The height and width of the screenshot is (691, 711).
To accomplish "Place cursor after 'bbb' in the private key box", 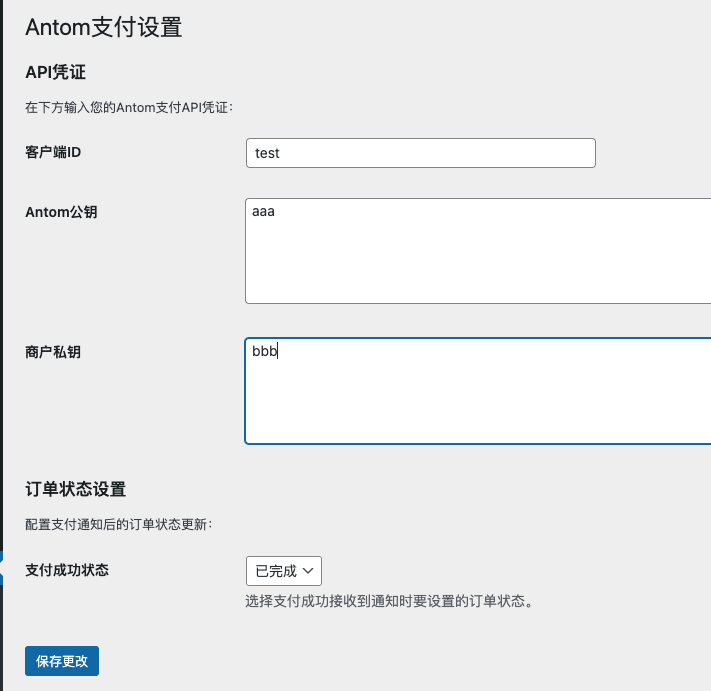I will click(279, 352).
